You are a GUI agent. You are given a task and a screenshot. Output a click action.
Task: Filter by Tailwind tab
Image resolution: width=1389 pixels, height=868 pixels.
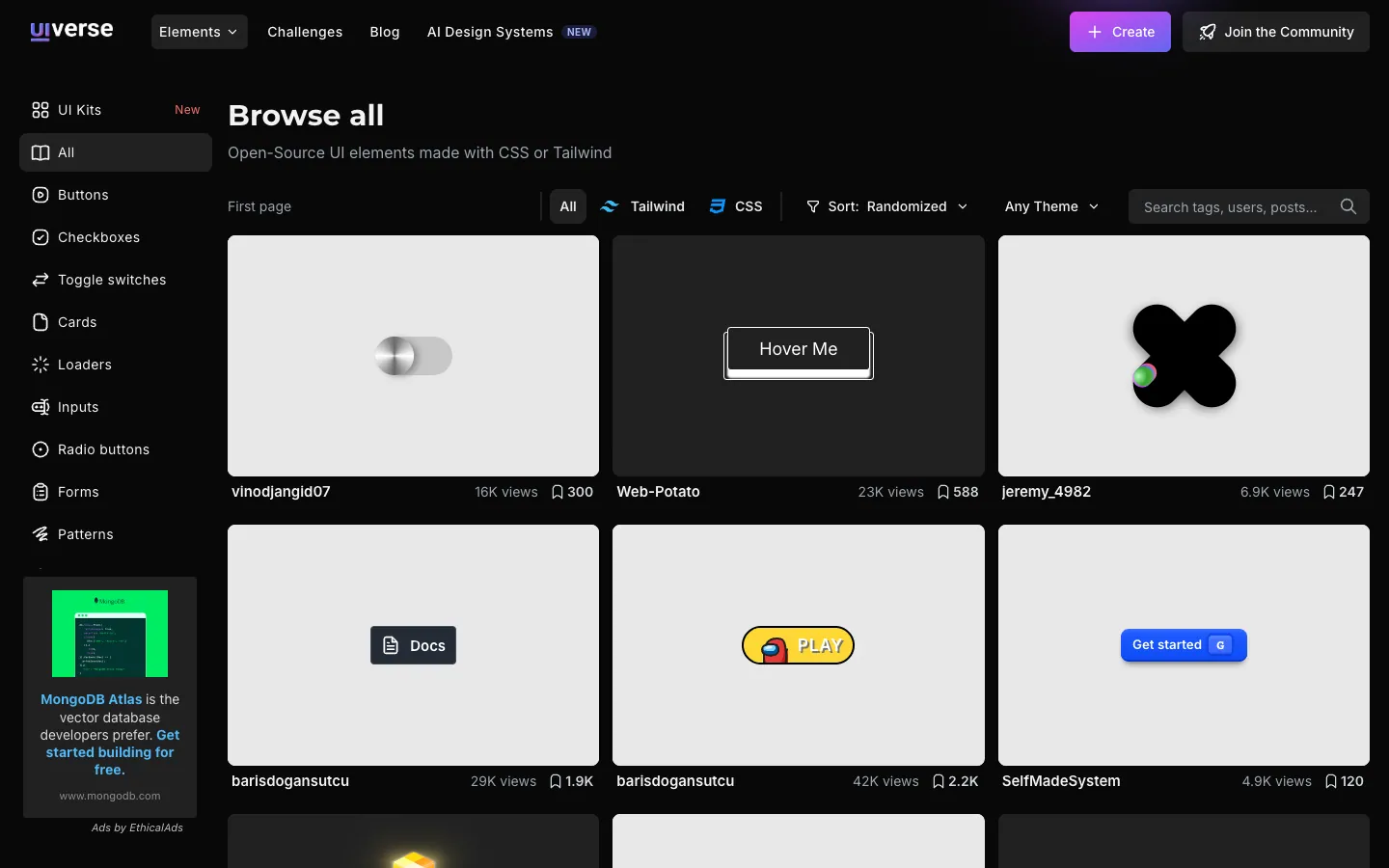[642, 206]
